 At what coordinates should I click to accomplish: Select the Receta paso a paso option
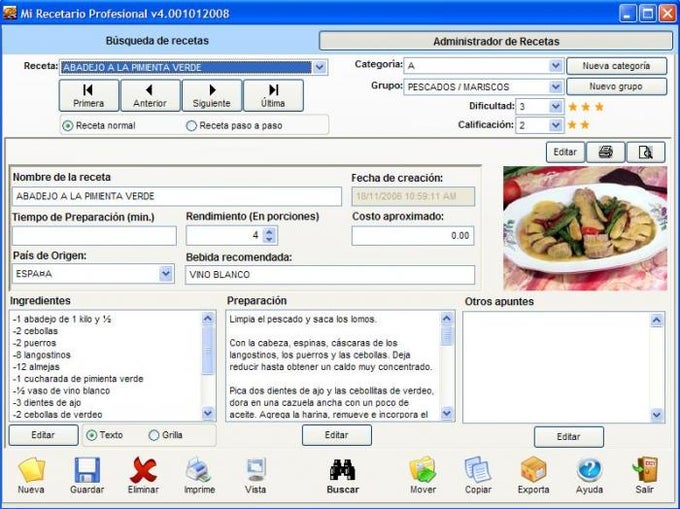[x=234, y=126]
